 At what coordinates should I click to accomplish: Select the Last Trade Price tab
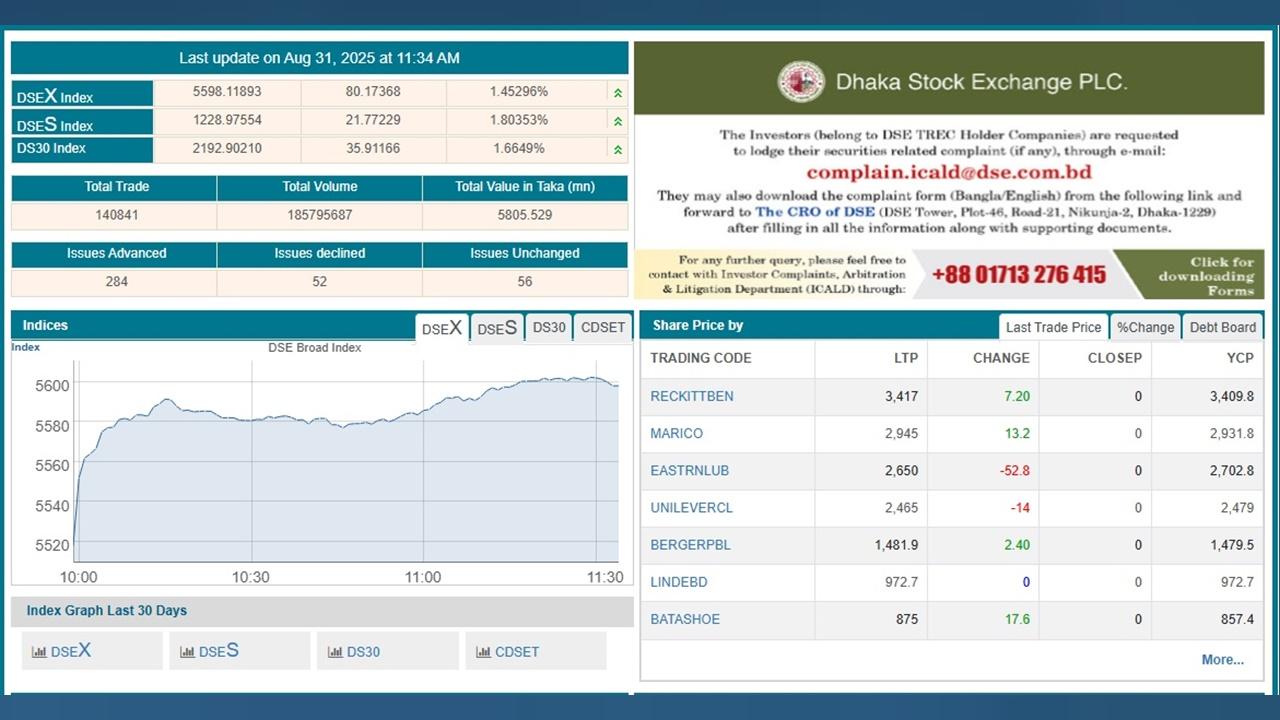click(1053, 327)
